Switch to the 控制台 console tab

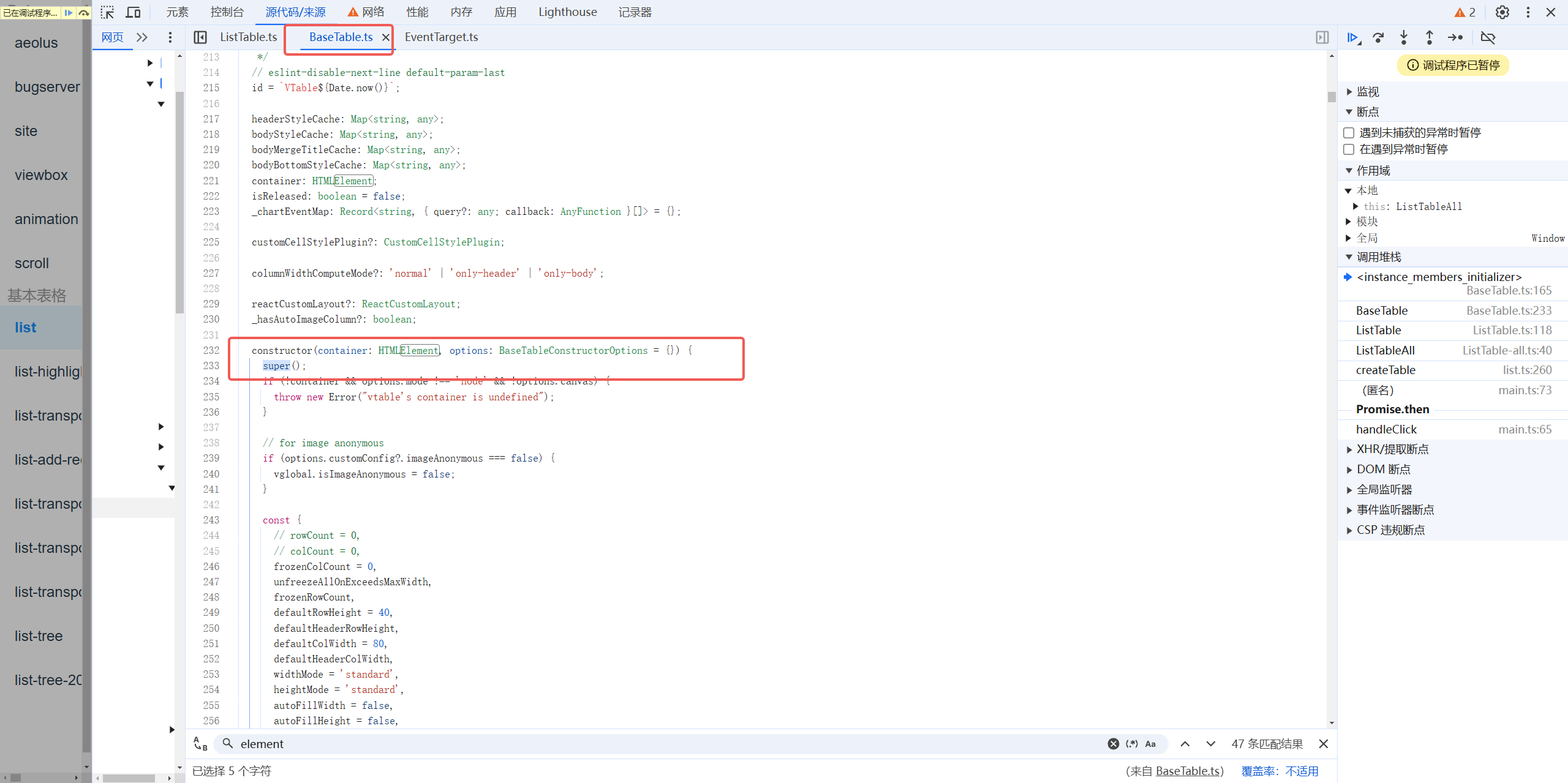tap(227, 12)
